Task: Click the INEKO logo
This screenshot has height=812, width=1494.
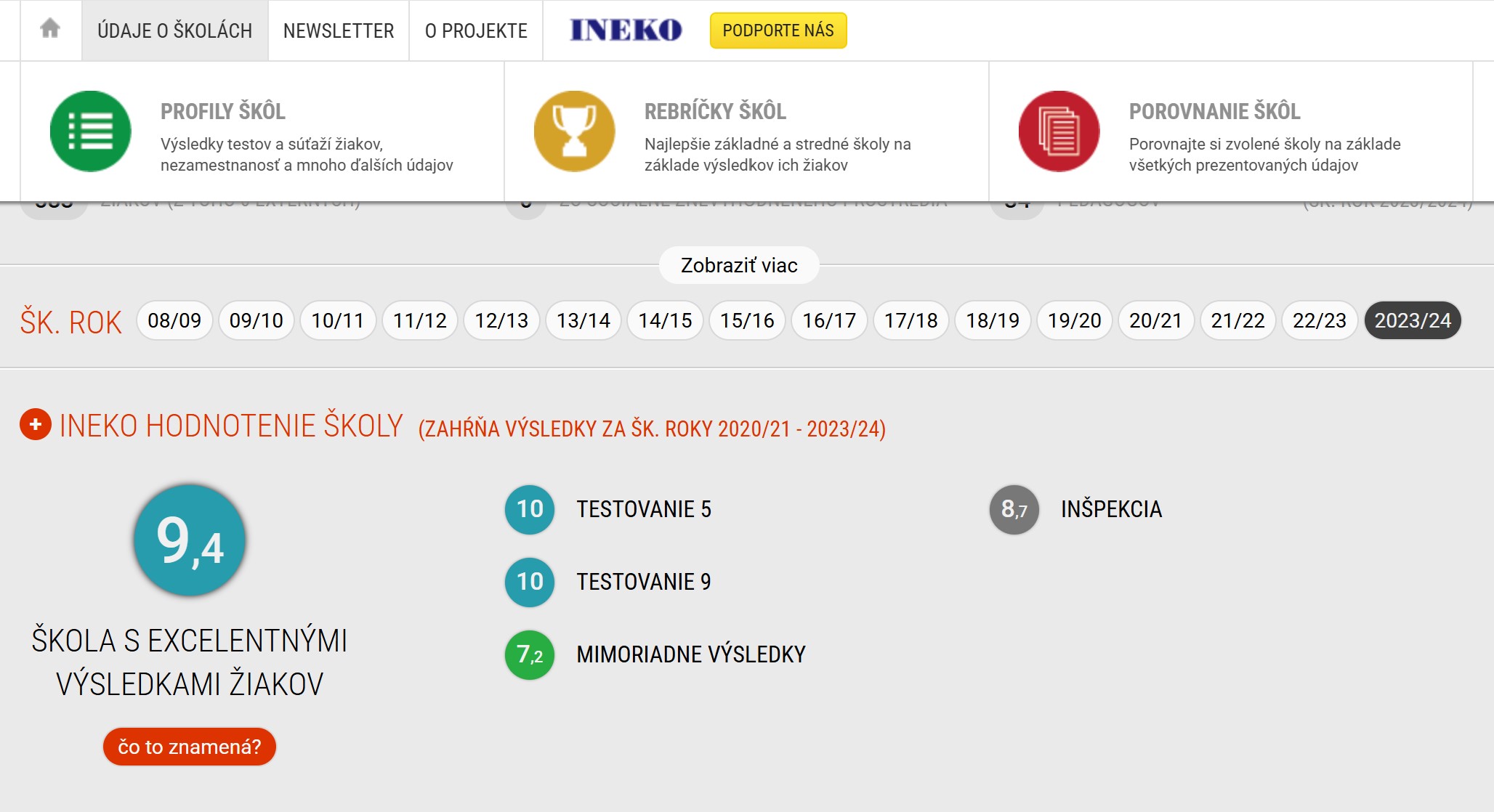Action: pyautogui.click(x=626, y=30)
